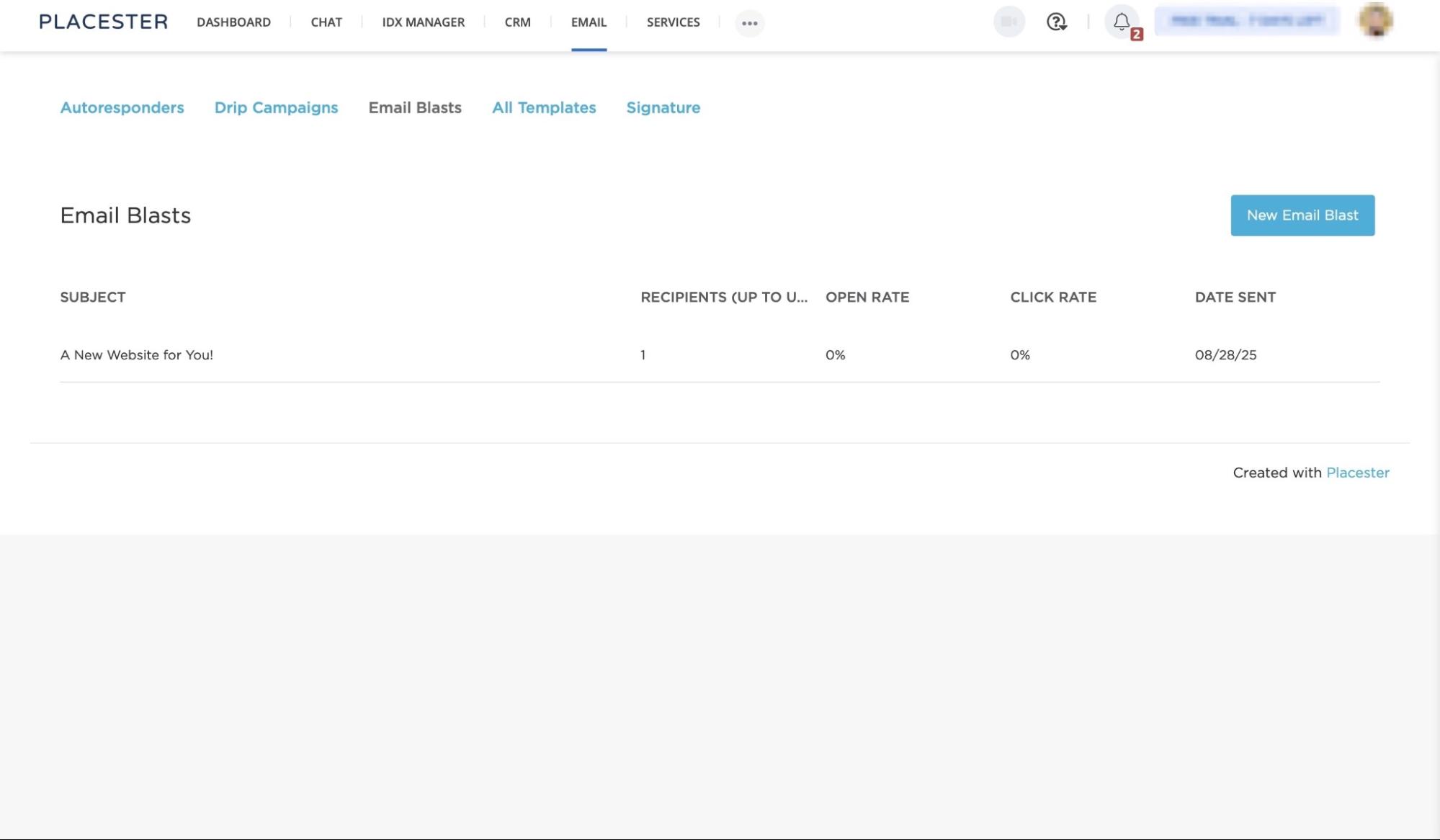
Task: Follow the Placester footer link
Action: [x=1357, y=473]
